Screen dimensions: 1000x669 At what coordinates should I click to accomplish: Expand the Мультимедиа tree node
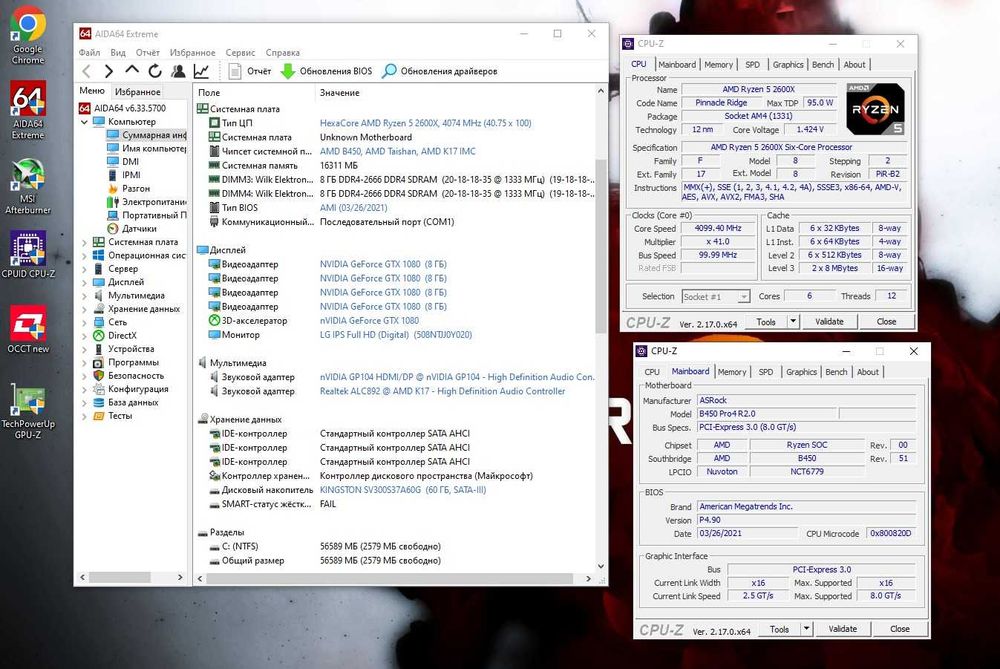point(84,296)
